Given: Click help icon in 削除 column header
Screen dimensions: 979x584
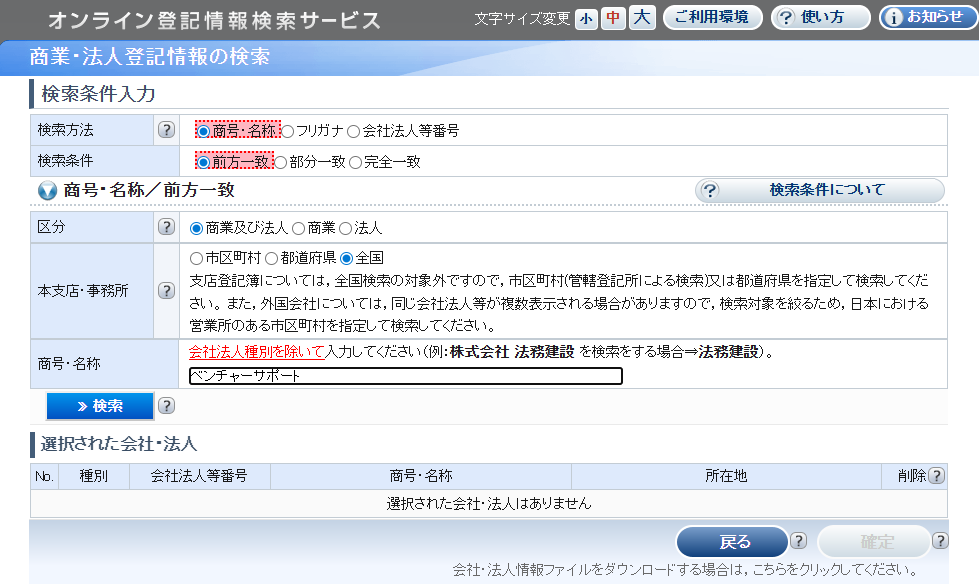Looking at the screenshot, I should pyautogui.click(x=936, y=476).
